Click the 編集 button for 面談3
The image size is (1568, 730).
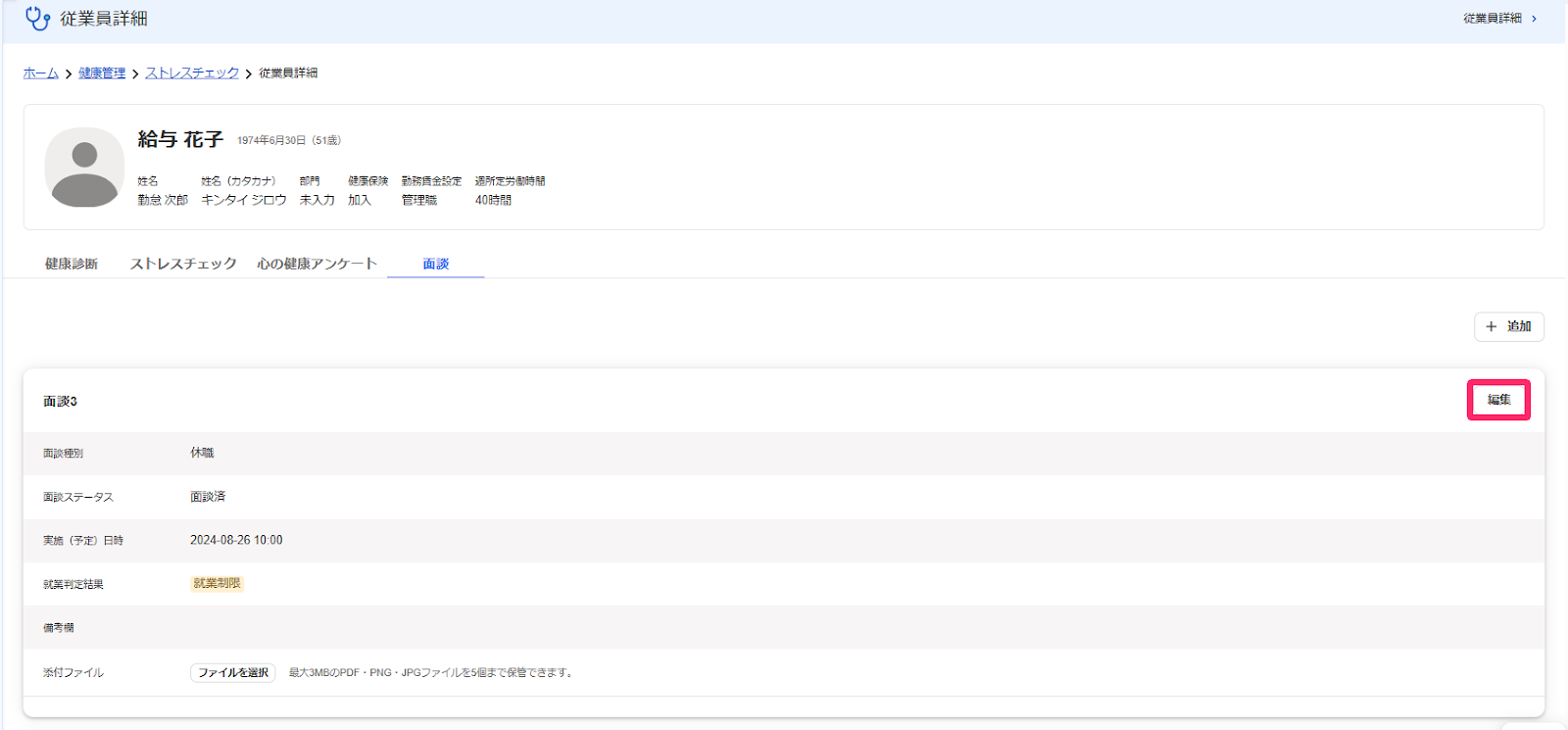click(x=1498, y=400)
